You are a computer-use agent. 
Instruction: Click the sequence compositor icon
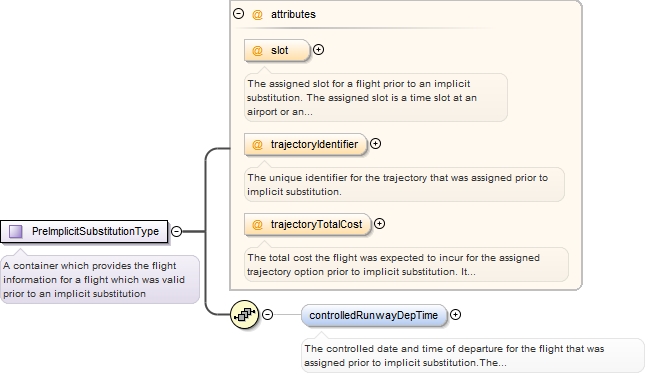pos(244,314)
